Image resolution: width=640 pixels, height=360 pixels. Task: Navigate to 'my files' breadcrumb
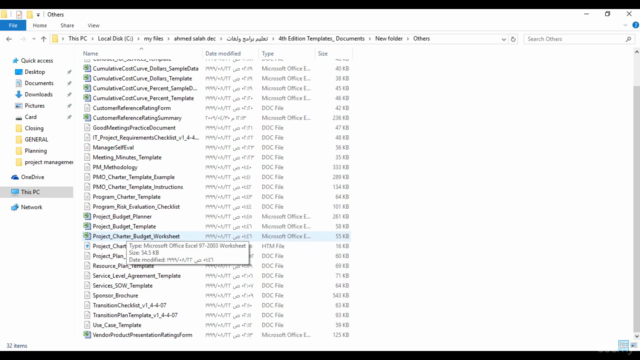(x=153, y=38)
